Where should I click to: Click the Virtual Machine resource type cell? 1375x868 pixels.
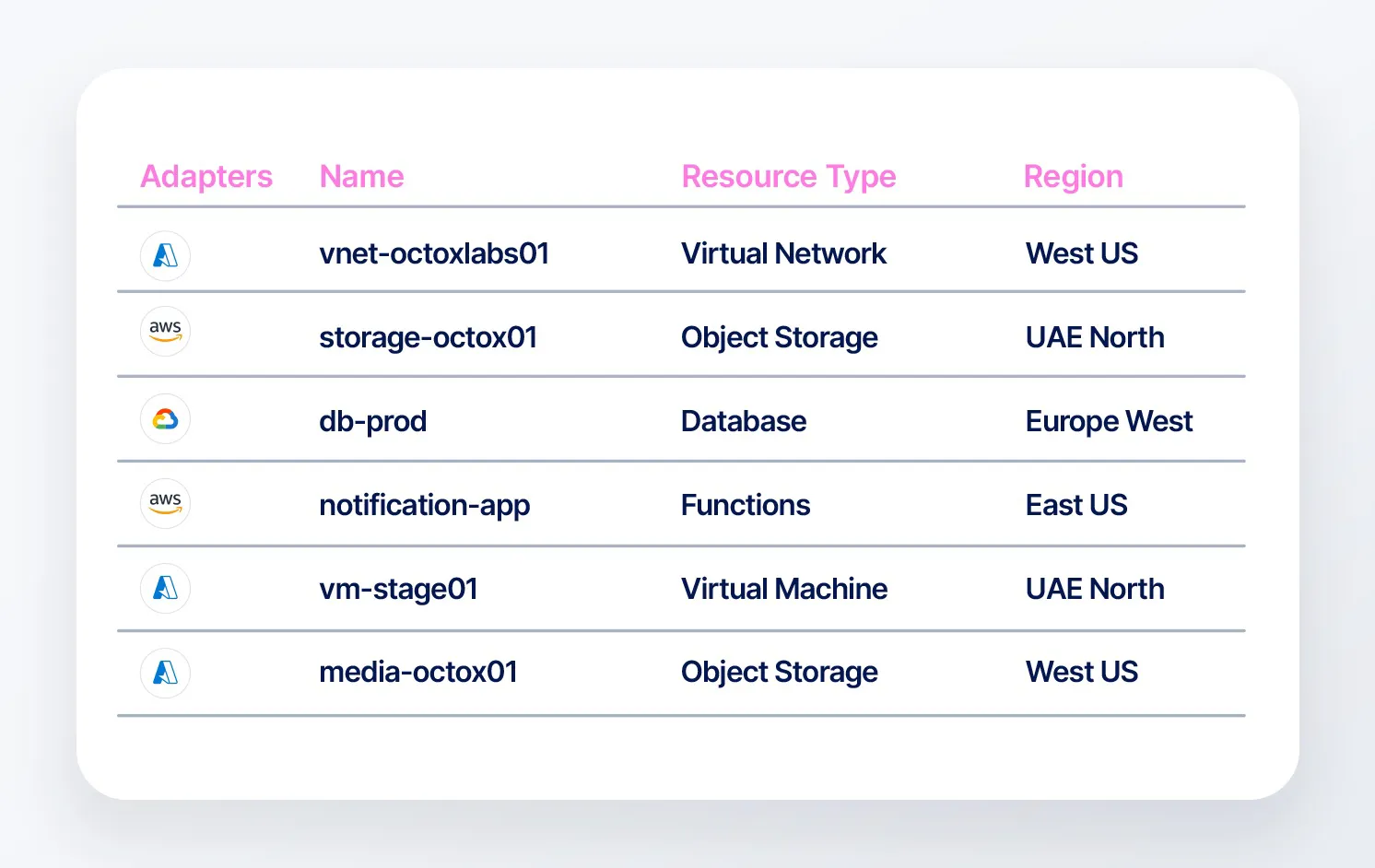[x=784, y=589]
